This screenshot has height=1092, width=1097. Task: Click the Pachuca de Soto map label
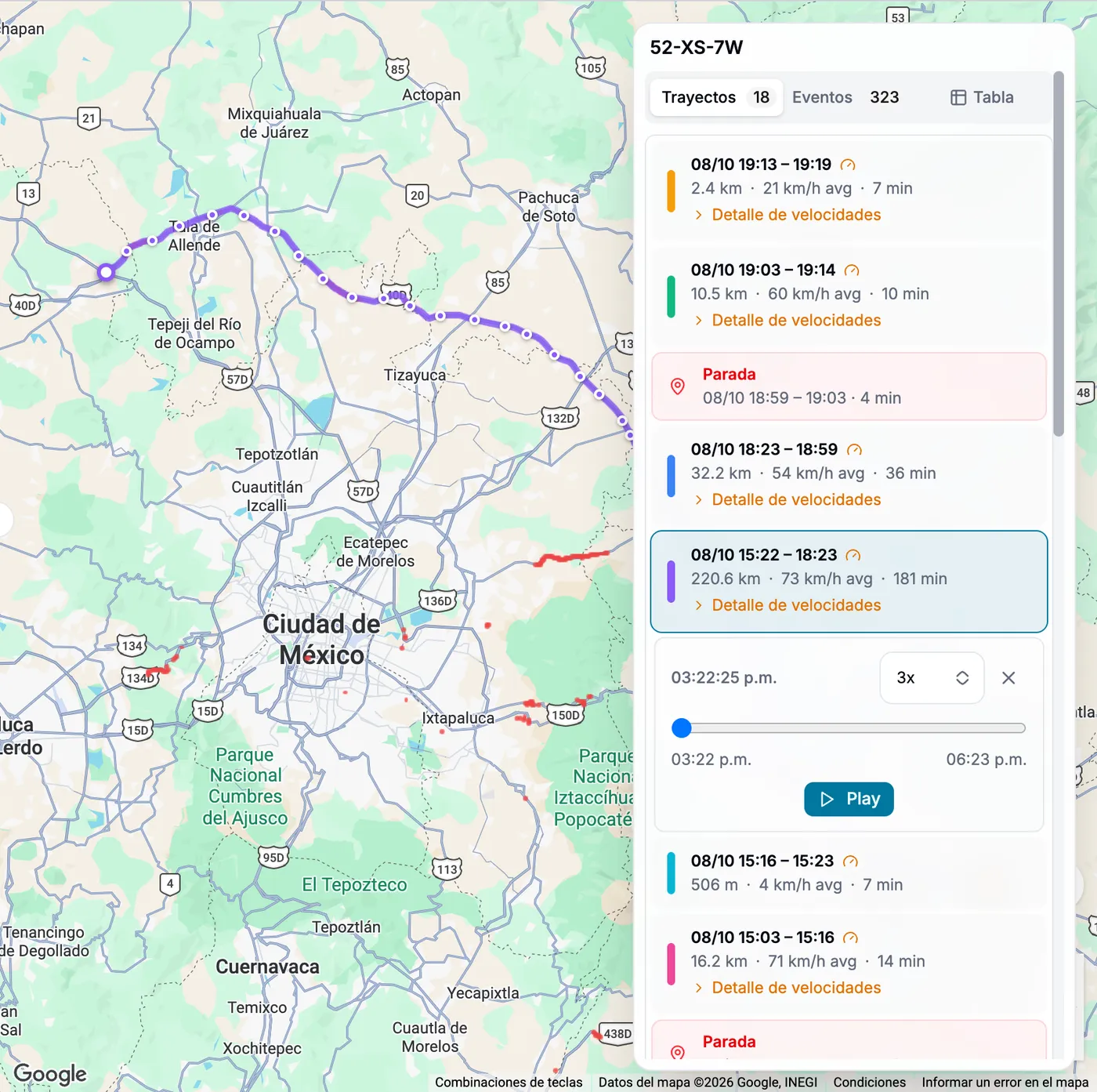tap(548, 207)
